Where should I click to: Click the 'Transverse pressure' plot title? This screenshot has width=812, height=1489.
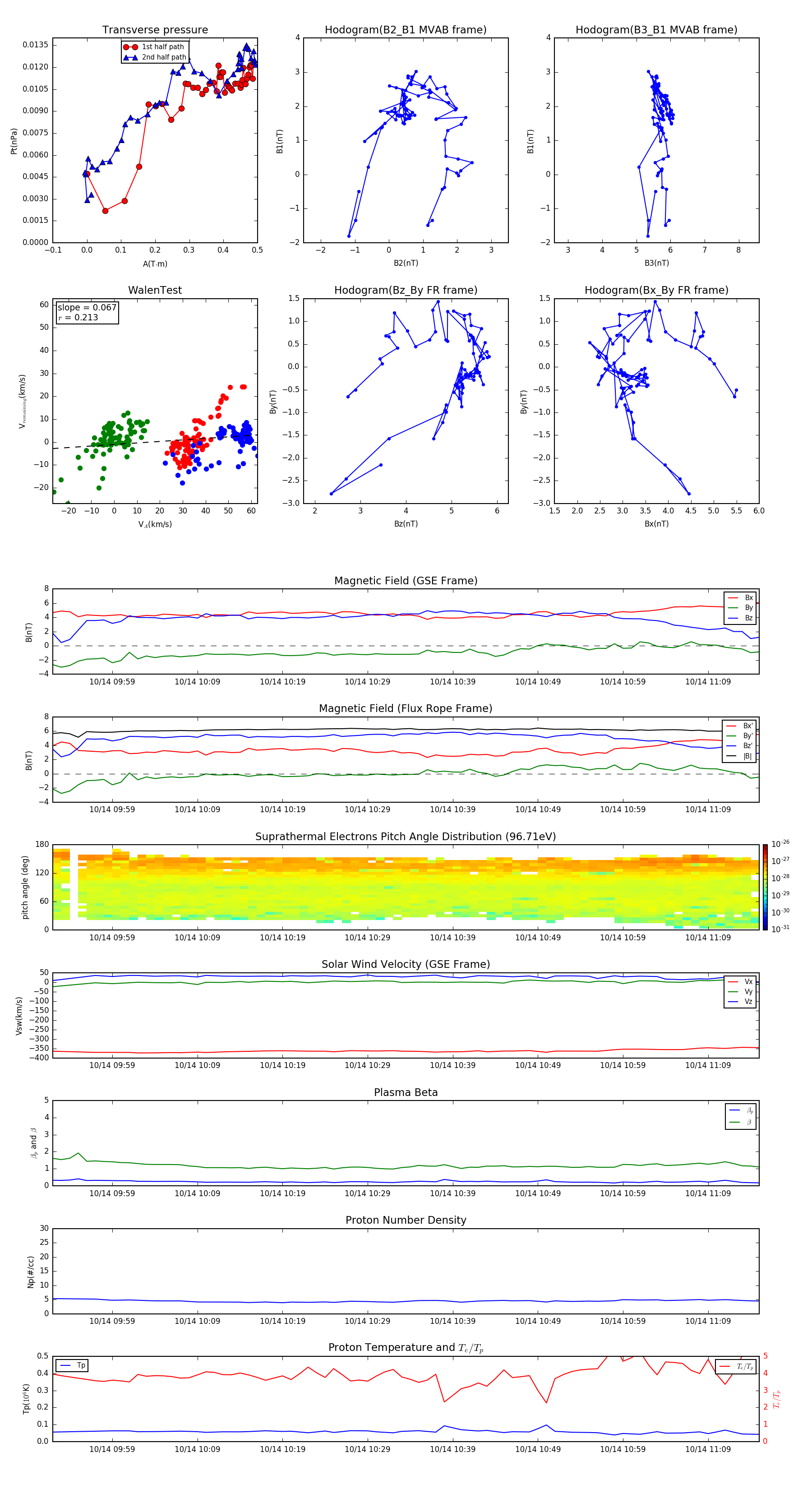pyautogui.click(x=155, y=30)
